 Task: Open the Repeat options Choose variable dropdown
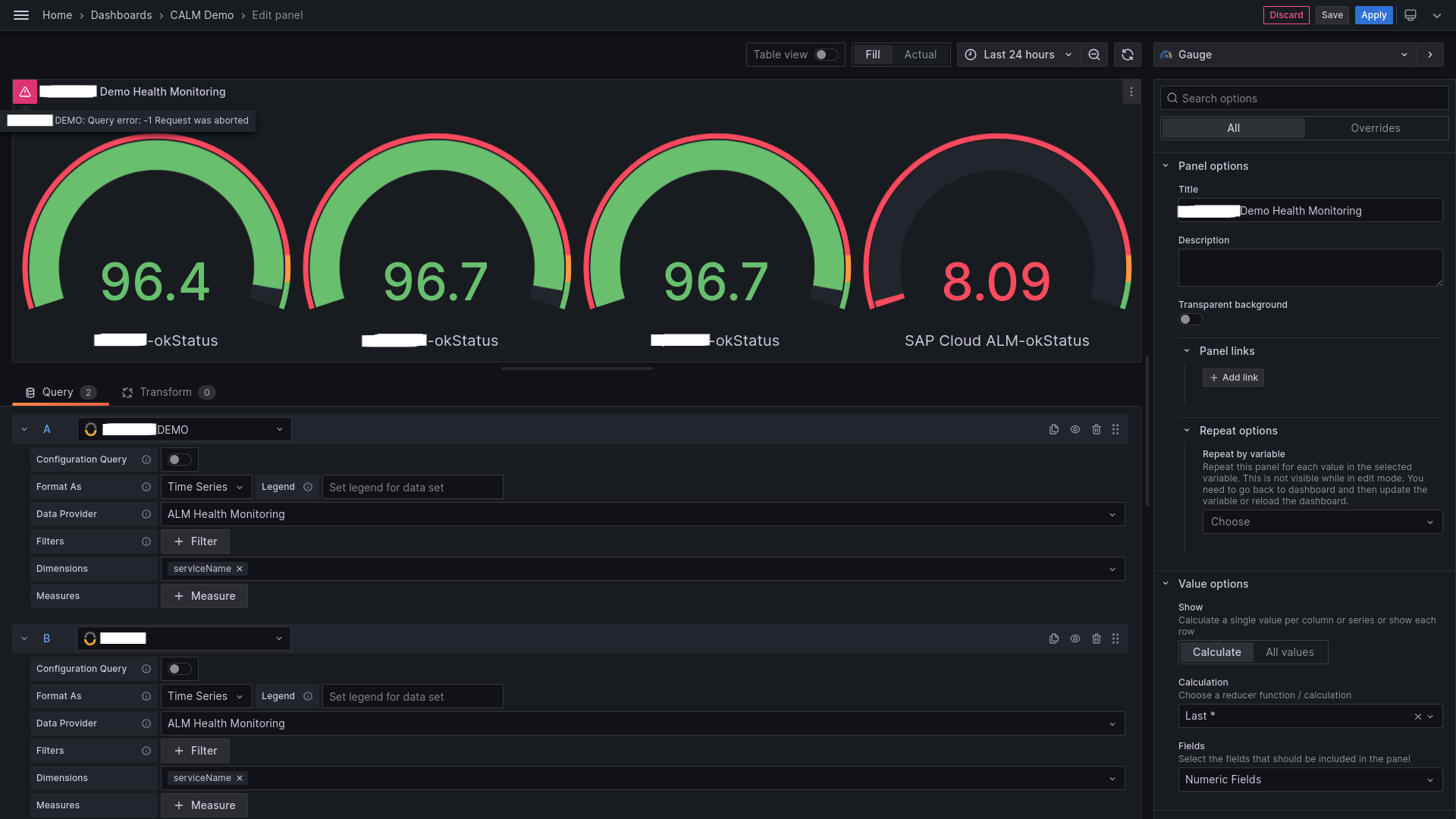[1322, 522]
